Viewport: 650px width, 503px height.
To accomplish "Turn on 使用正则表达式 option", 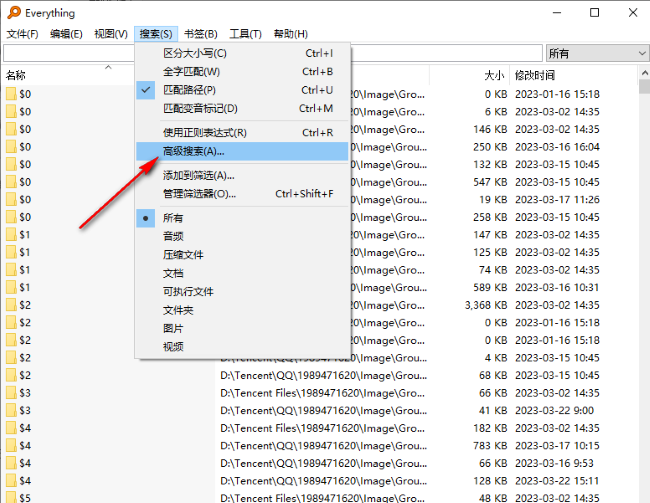I will 204,132.
